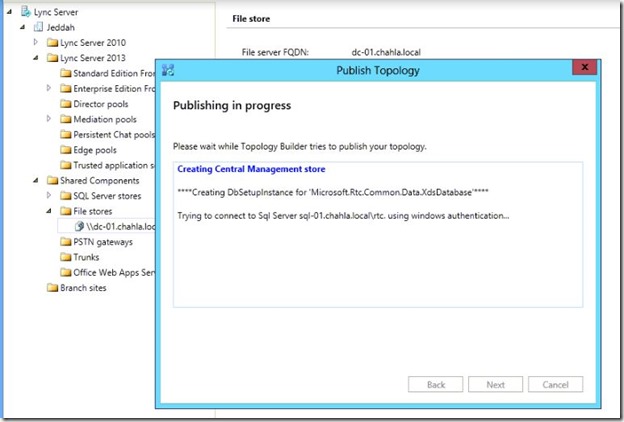Click the 'File server FQDN:' label
This screenshot has height=422, width=624.
tap(275, 52)
